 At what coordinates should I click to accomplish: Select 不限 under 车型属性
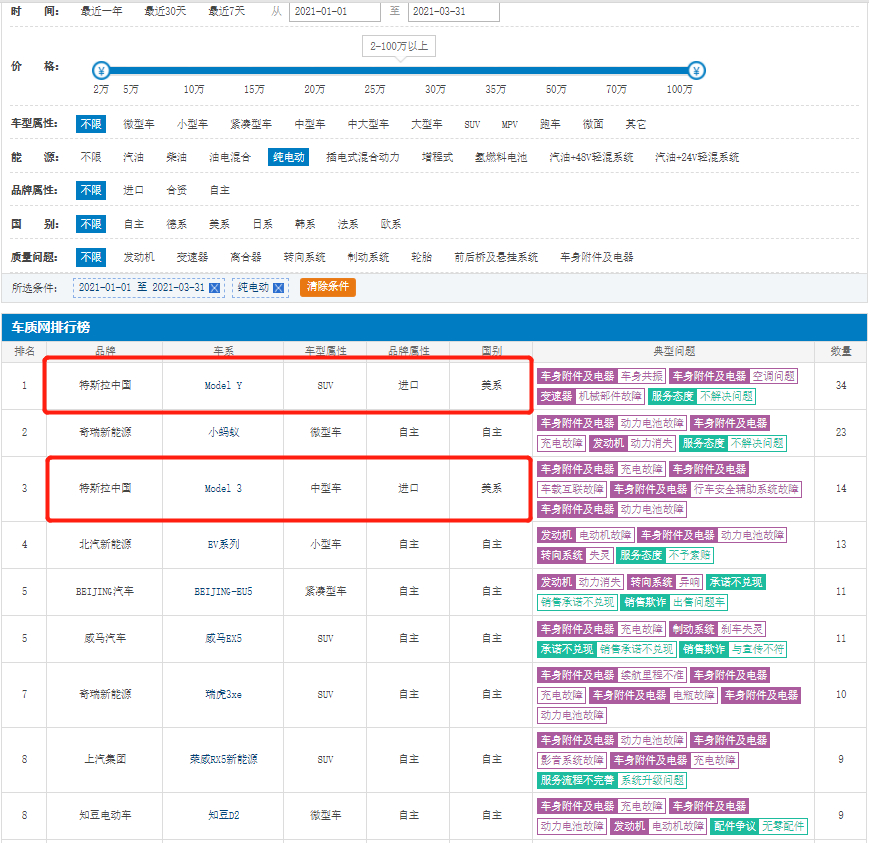click(x=91, y=124)
